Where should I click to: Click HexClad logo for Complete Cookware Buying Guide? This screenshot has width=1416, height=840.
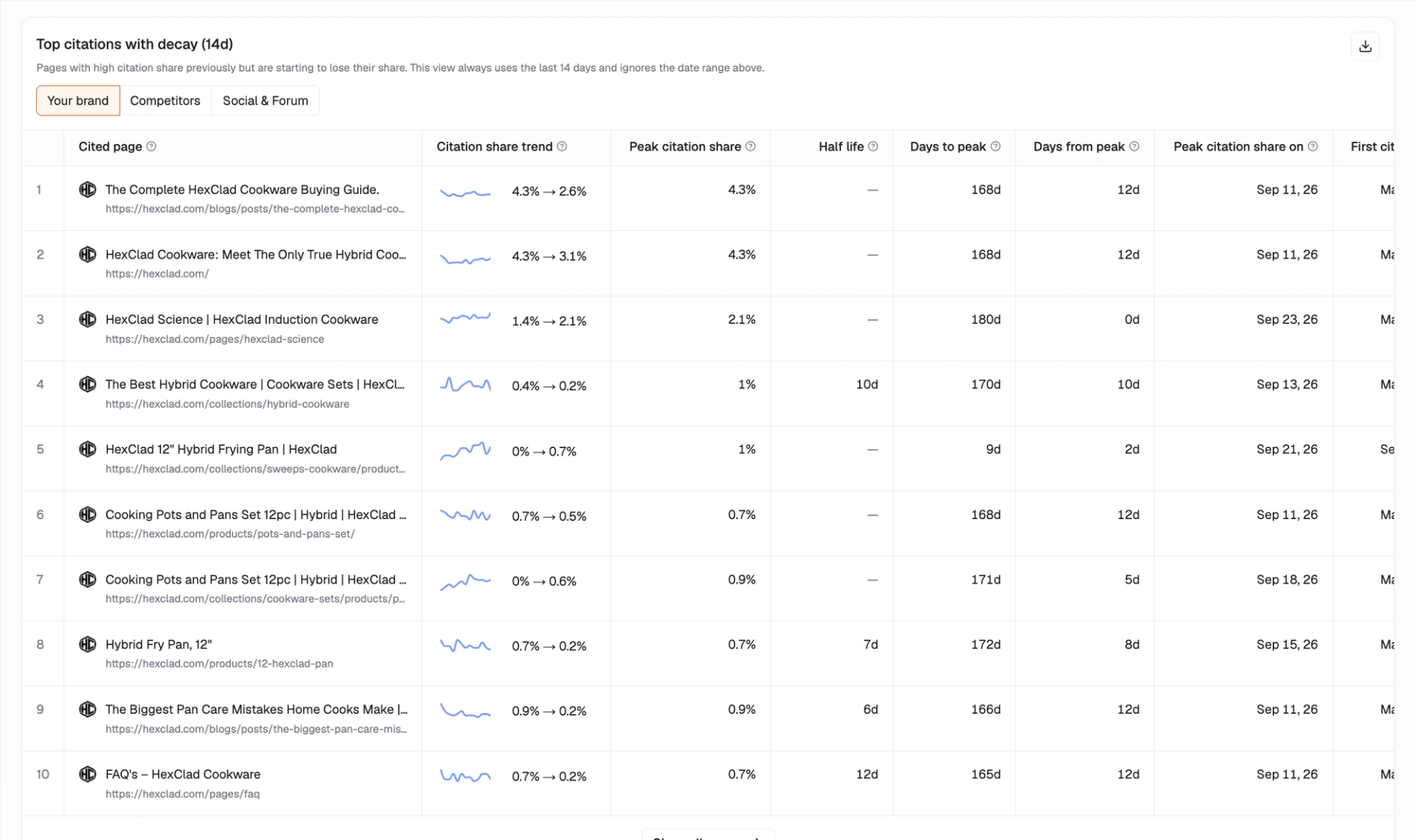(88, 190)
